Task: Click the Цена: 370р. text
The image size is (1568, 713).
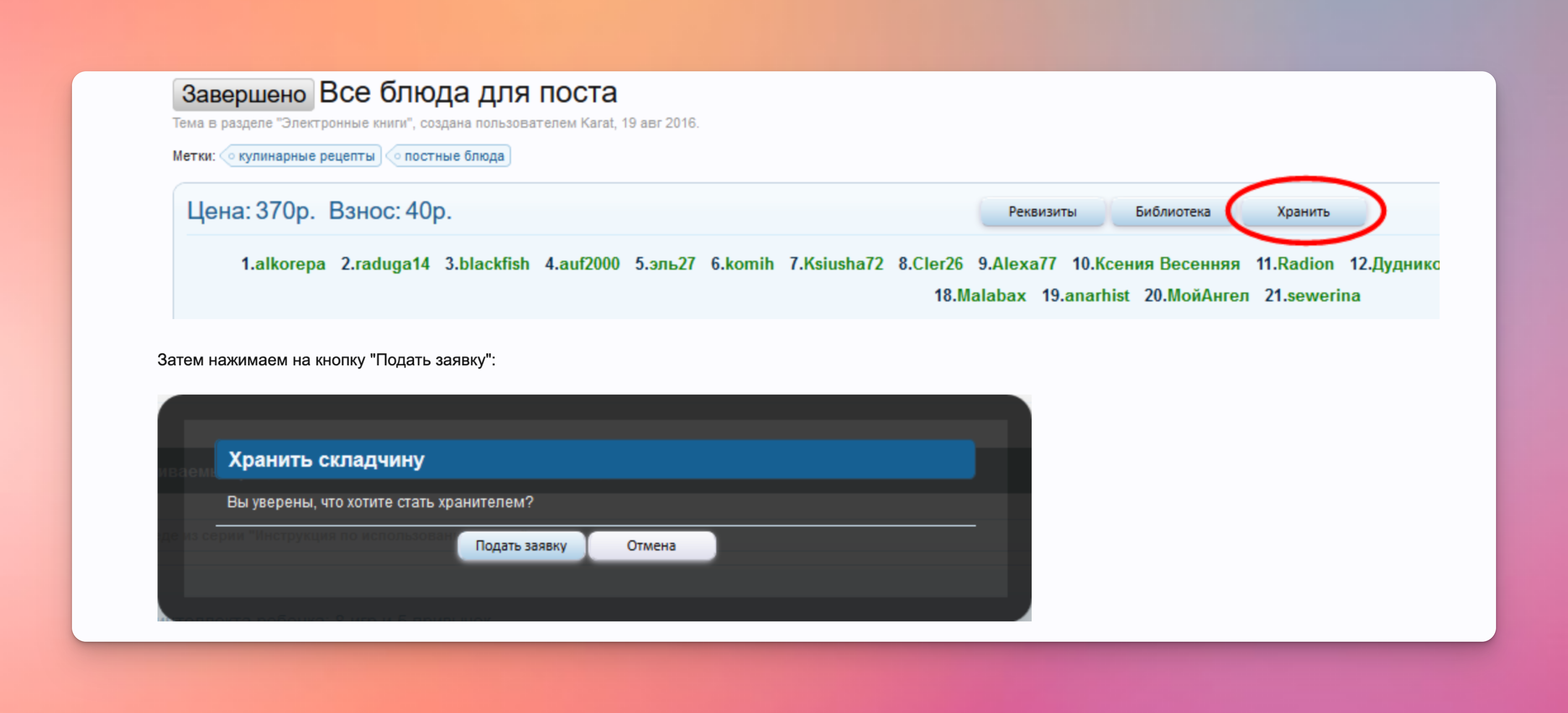Action: point(250,211)
